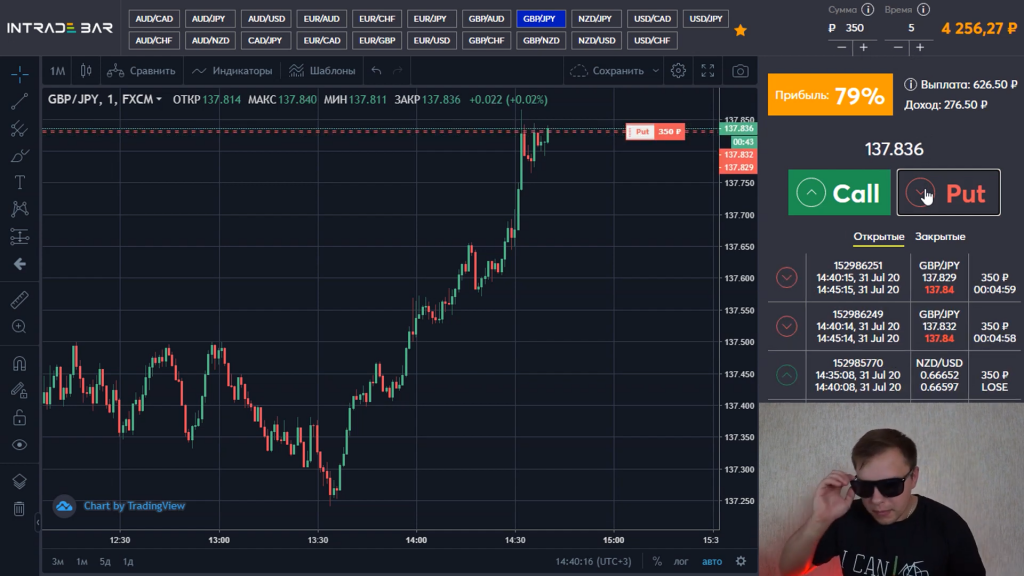Expand the GBP/JPY FXCM symbol dropdown
The height and width of the screenshot is (576, 1024).
158,100
